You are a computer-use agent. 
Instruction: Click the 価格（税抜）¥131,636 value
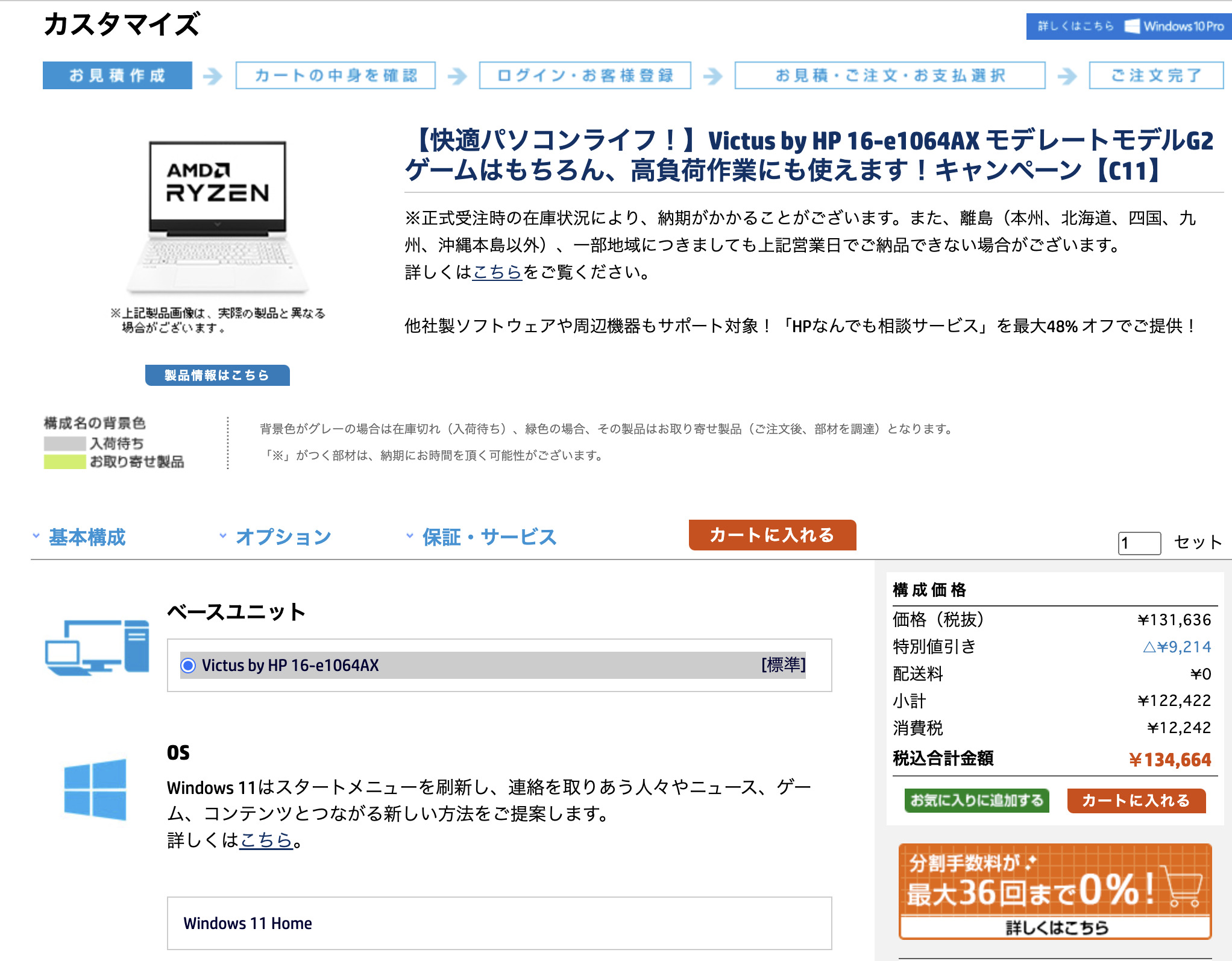(1174, 620)
